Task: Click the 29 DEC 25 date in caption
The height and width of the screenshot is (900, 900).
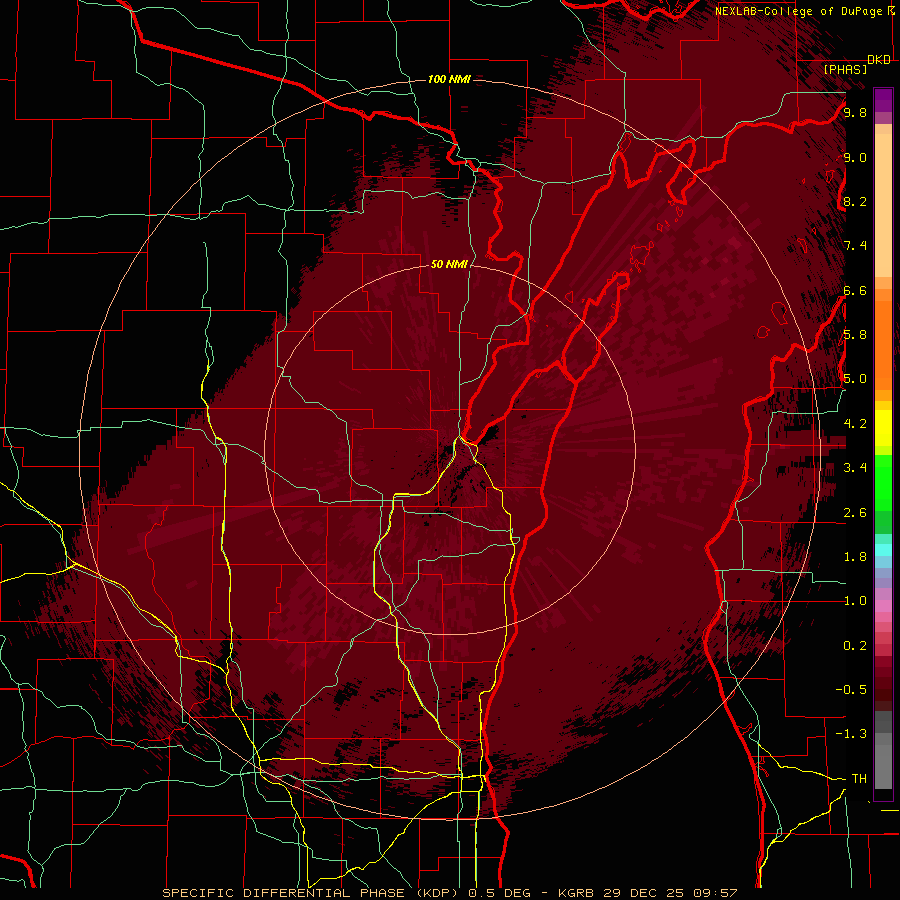Action: click(x=644, y=893)
